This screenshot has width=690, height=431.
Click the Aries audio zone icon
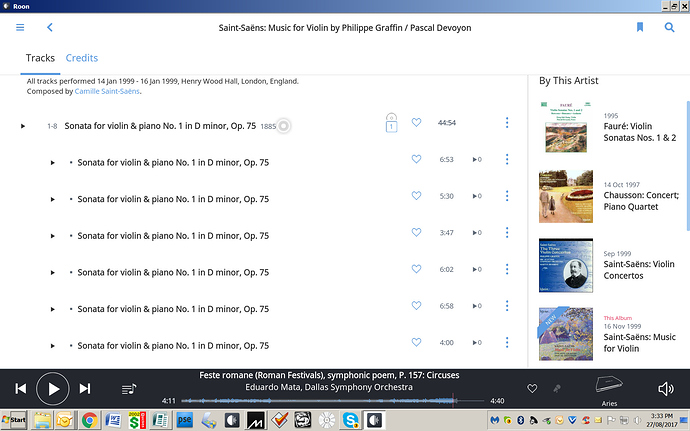pyautogui.click(x=609, y=385)
